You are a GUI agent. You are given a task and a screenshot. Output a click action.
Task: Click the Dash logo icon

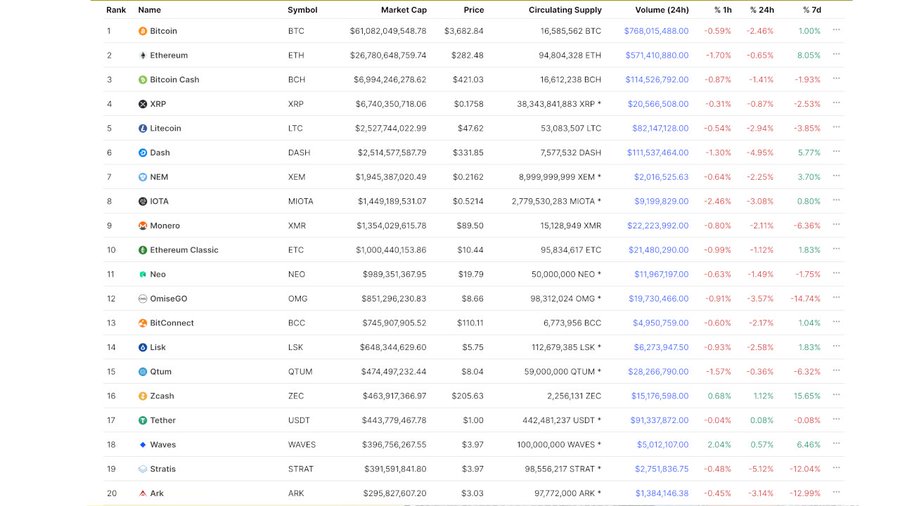tap(142, 153)
